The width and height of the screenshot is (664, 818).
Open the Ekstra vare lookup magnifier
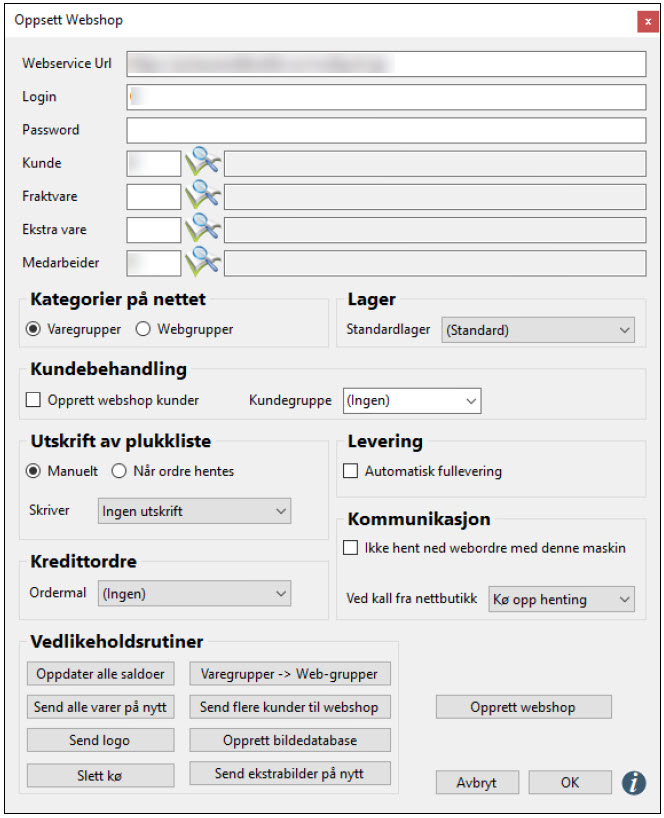click(x=200, y=229)
